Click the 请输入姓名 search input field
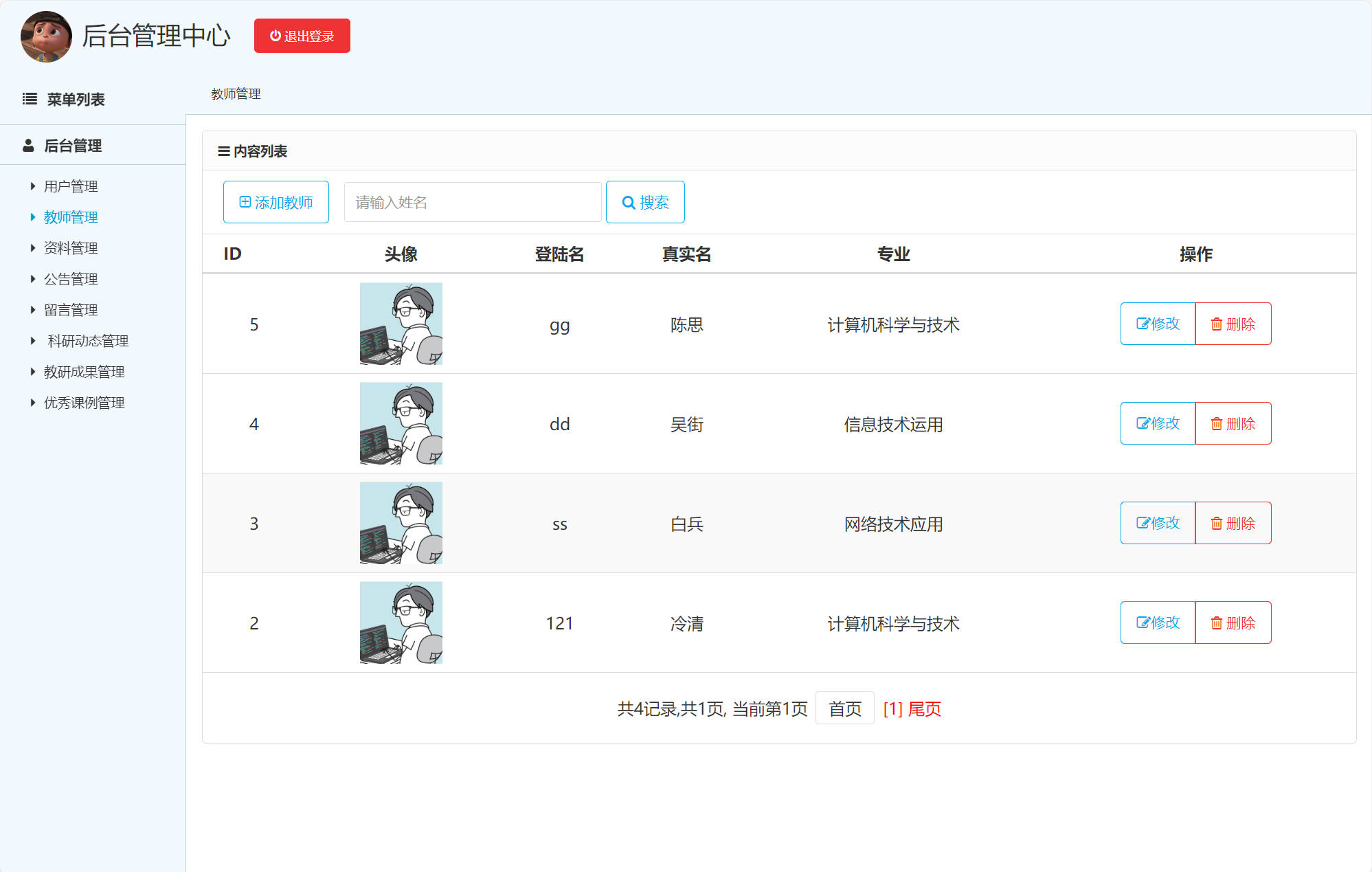The height and width of the screenshot is (872, 1372). coord(473,201)
